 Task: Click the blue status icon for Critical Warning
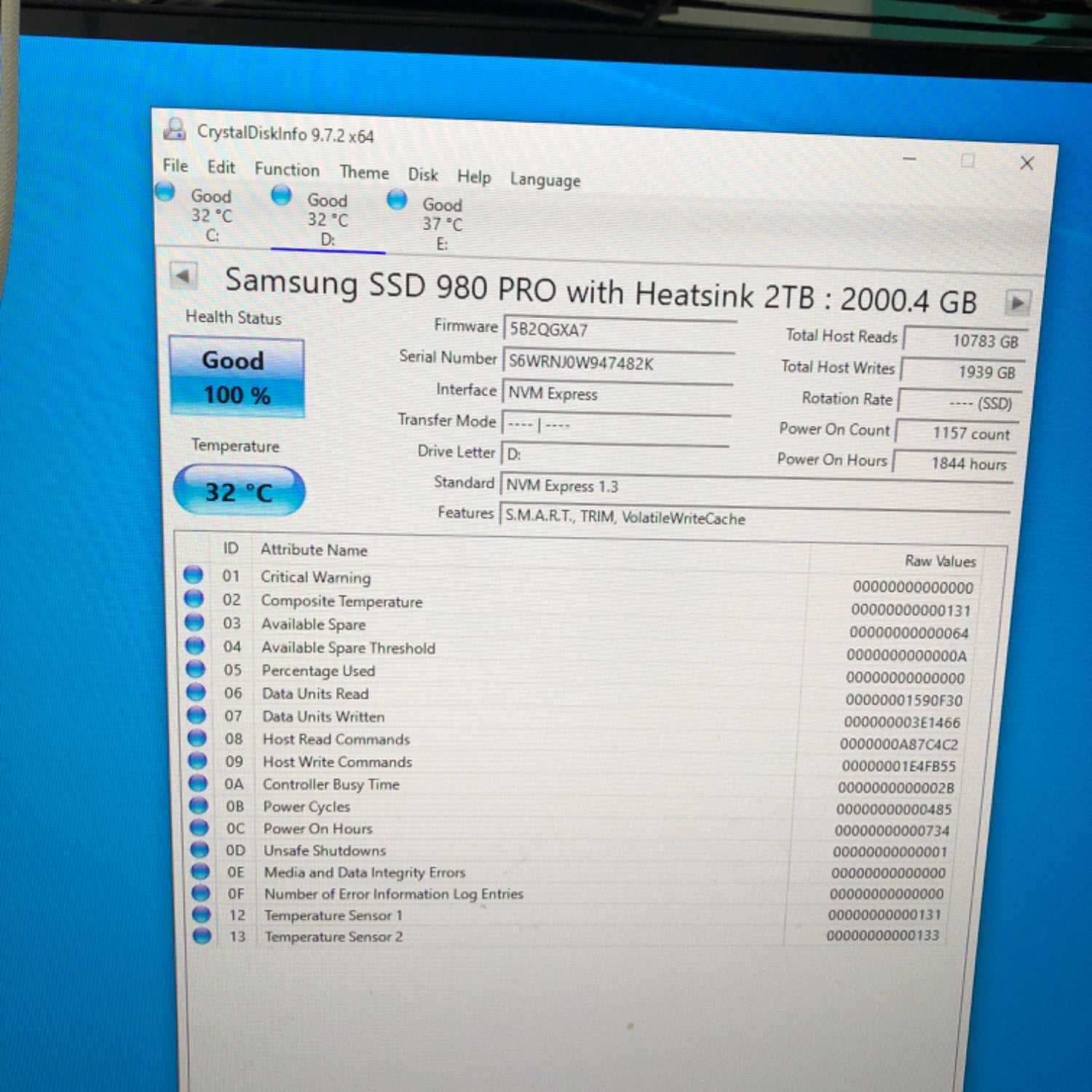pyautogui.click(x=193, y=575)
